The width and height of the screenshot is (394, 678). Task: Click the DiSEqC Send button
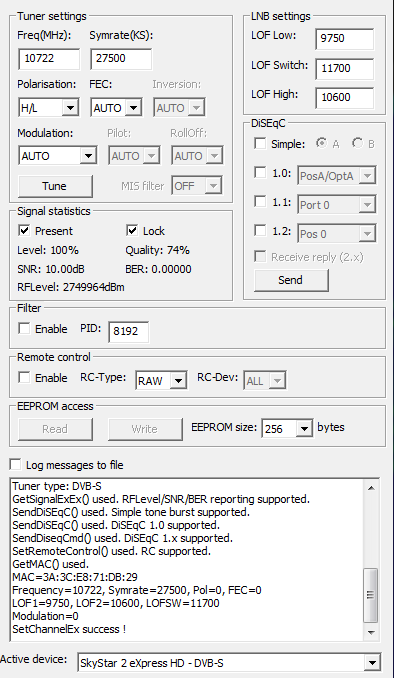point(291,280)
